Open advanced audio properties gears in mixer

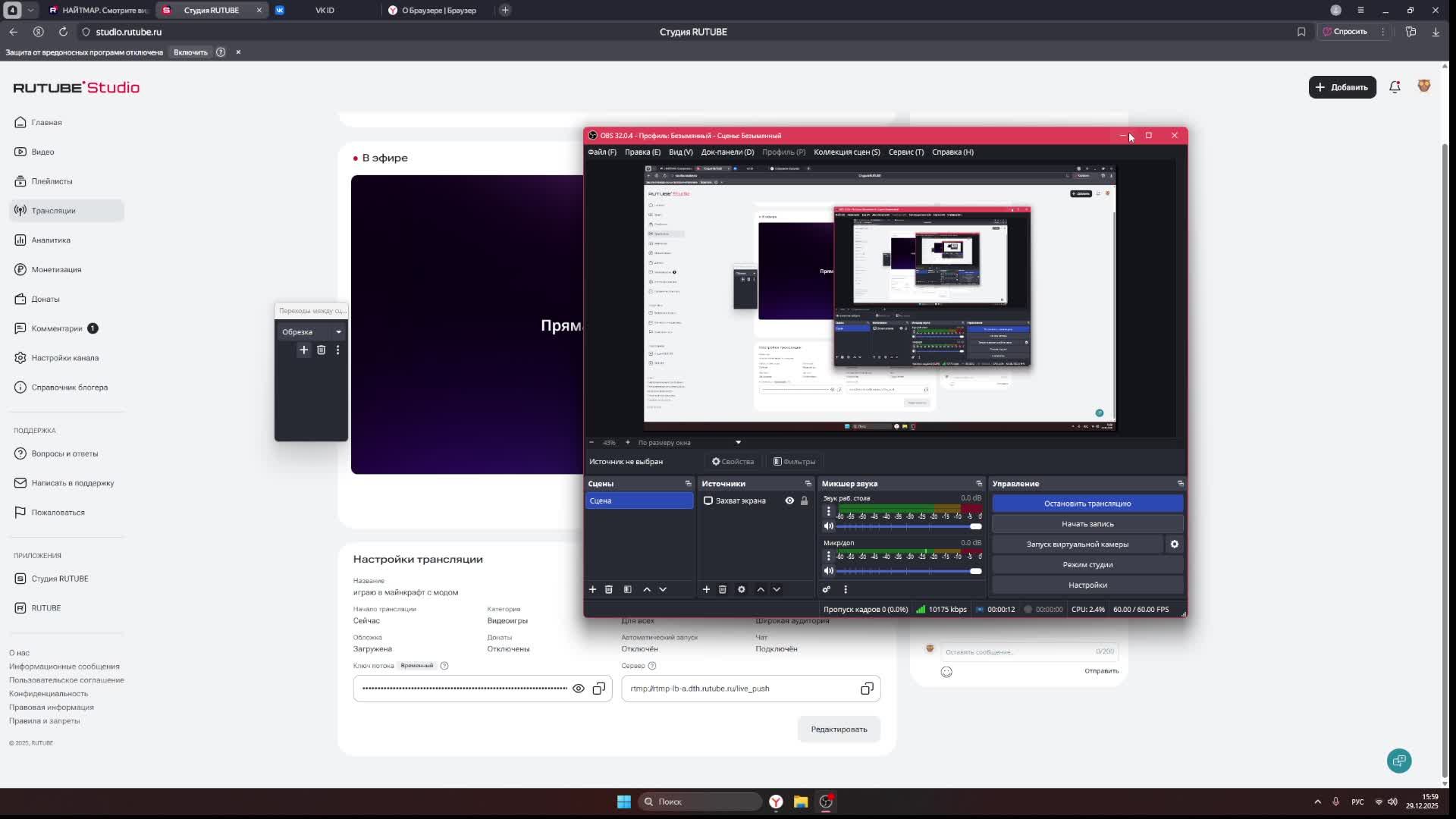pyautogui.click(x=827, y=589)
